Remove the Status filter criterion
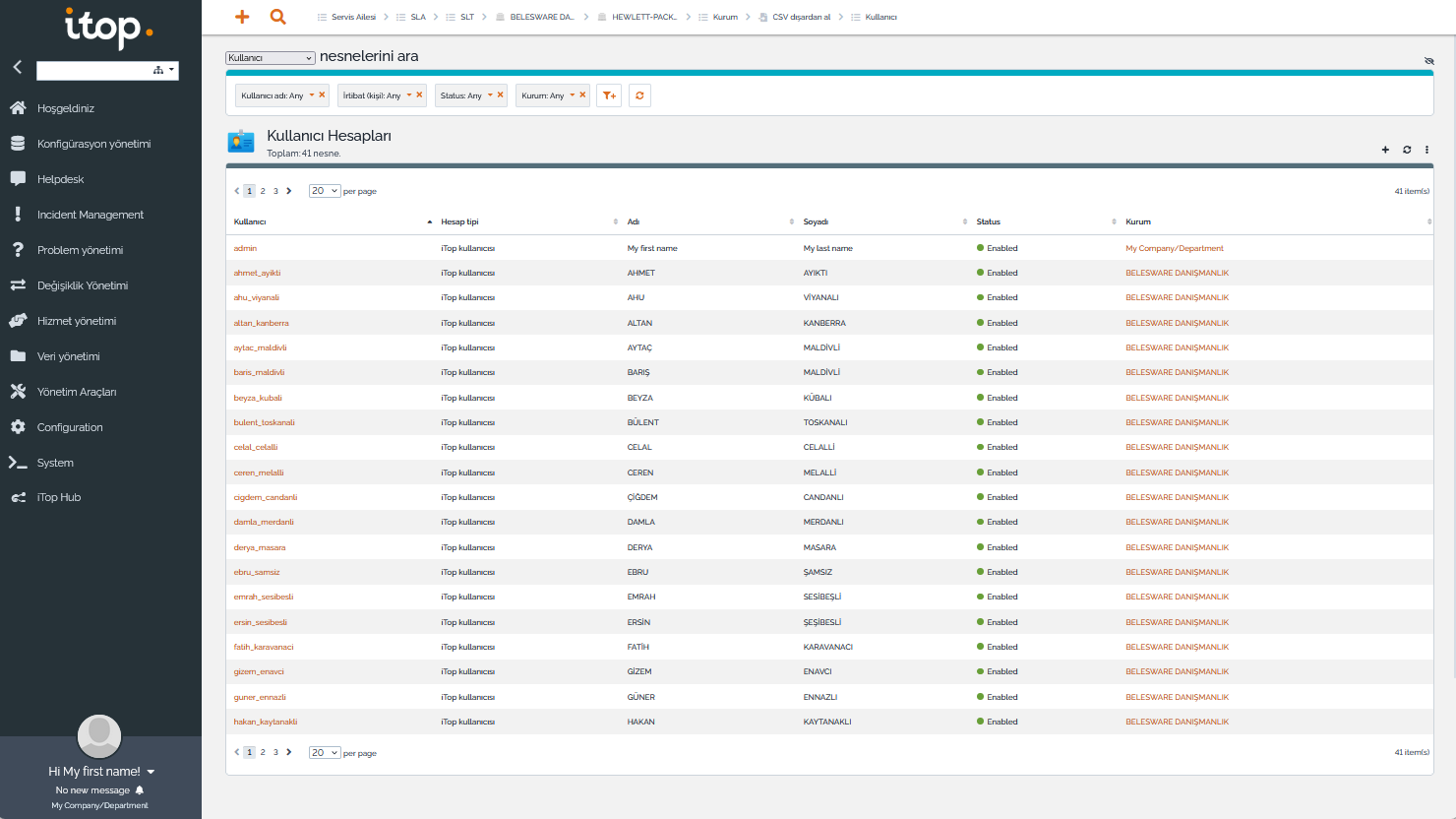The image size is (1456, 819). coord(500,95)
